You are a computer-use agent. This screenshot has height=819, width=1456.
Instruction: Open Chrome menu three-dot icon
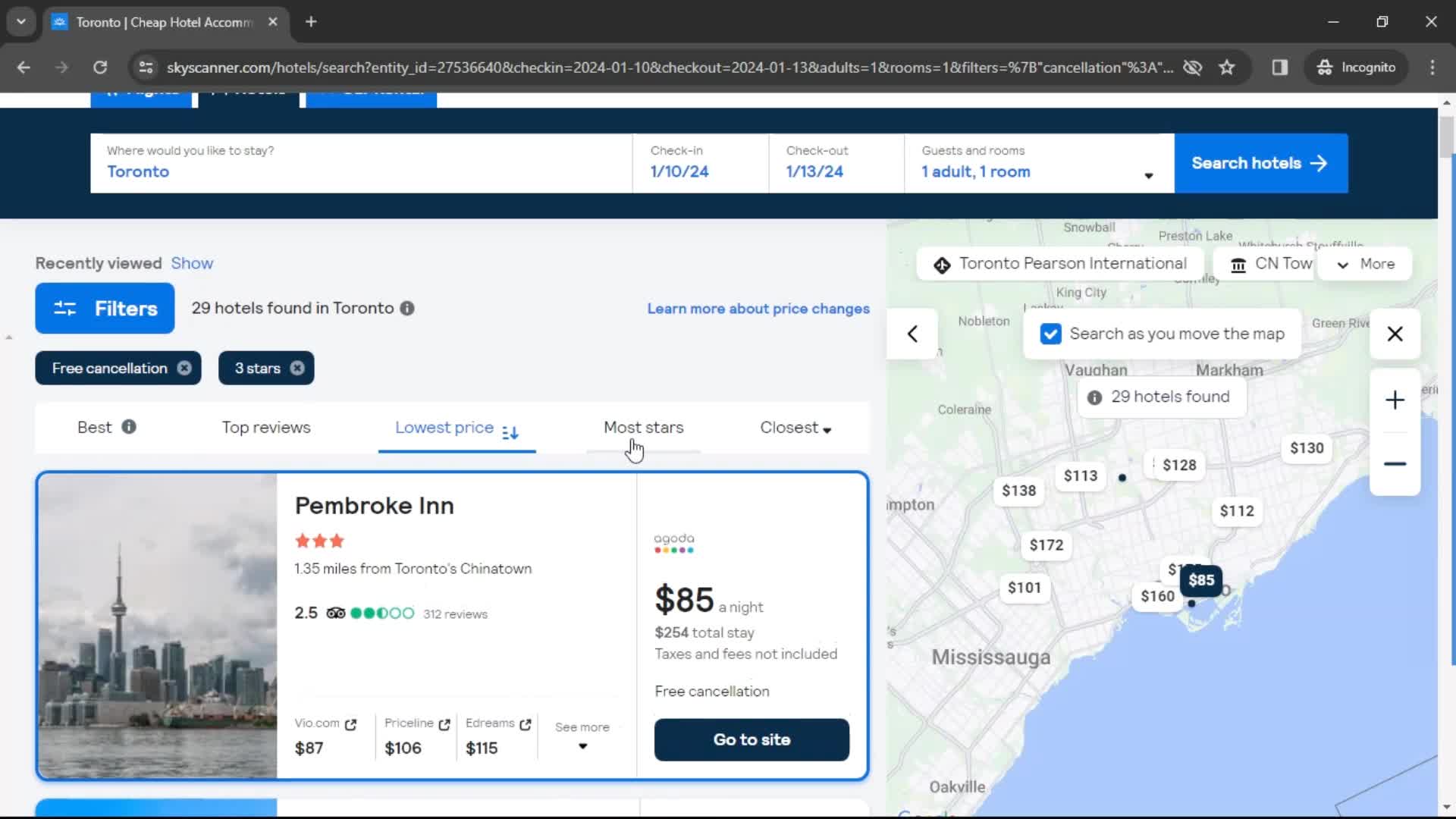pos(1432,67)
